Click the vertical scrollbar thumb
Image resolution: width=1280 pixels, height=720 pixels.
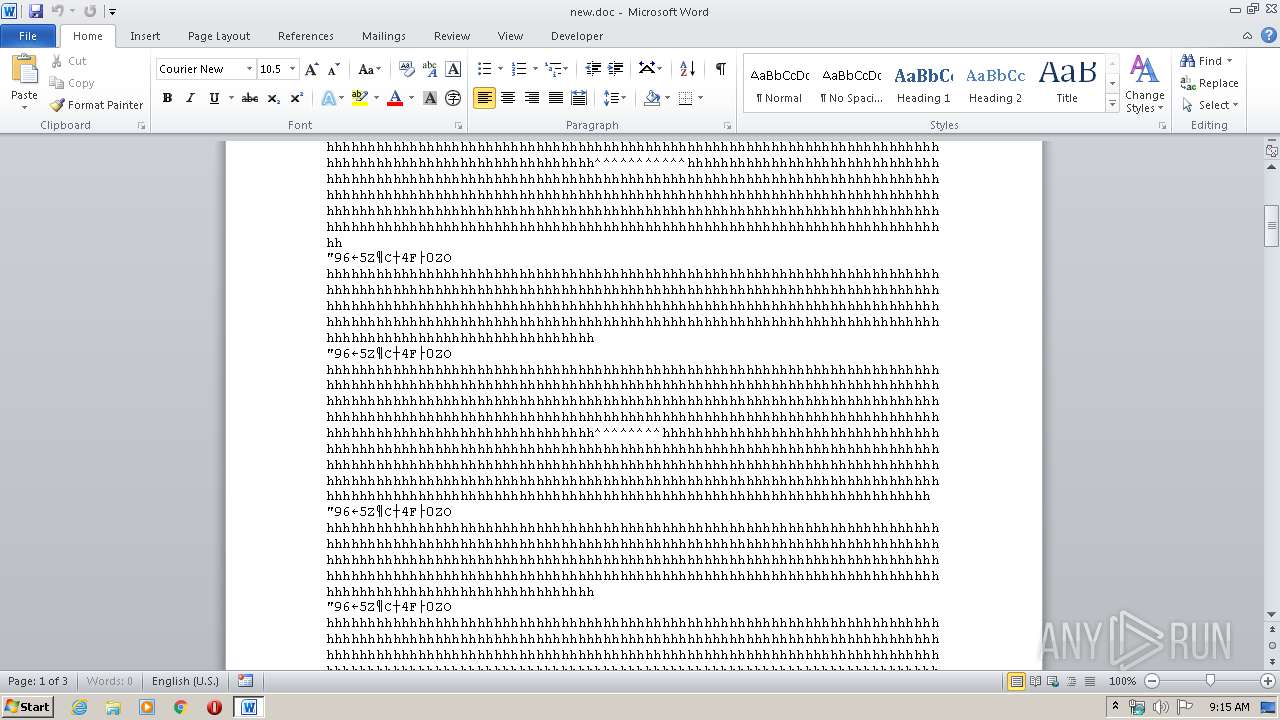coord(1271,226)
